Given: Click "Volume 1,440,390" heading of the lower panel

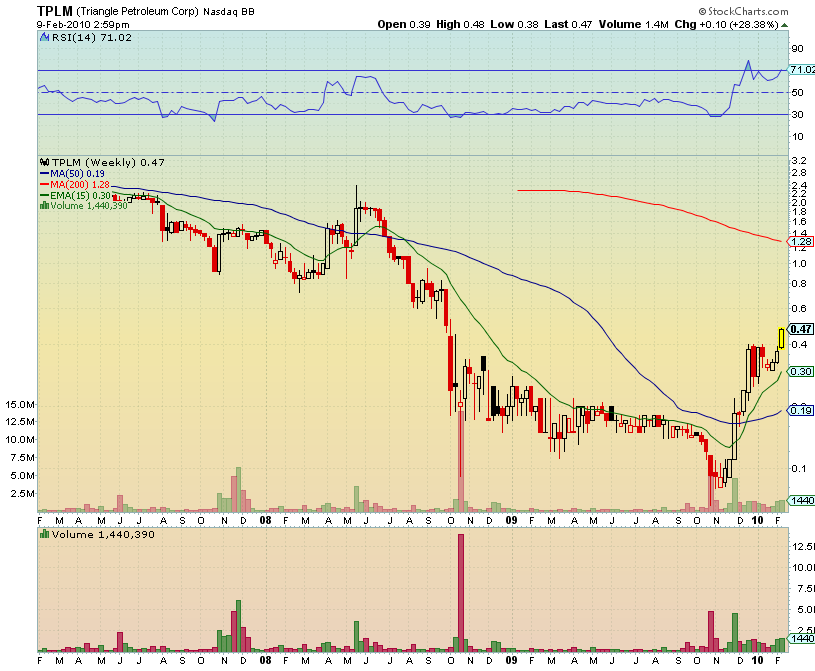Looking at the screenshot, I should (103, 534).
